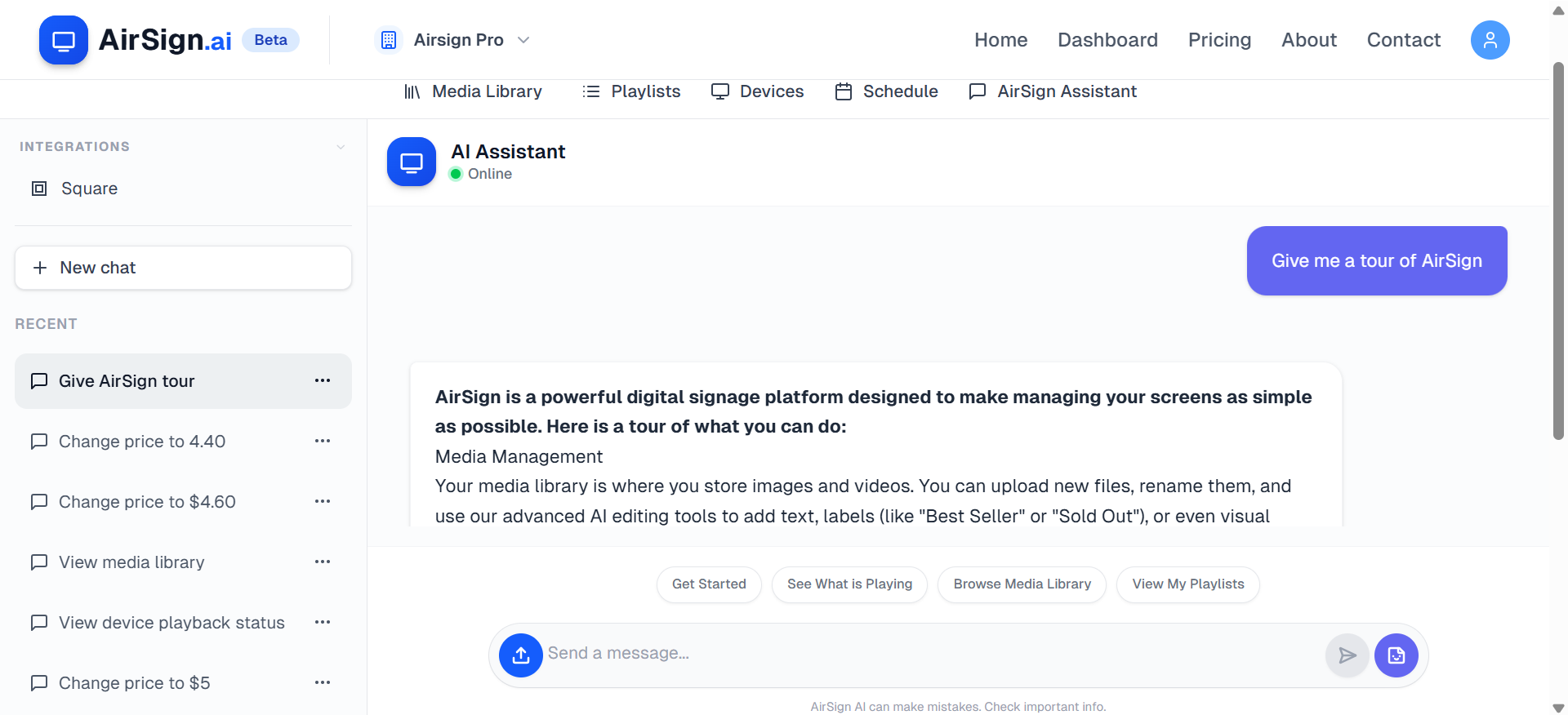Click chat icon beside View media library

(39, 562)
